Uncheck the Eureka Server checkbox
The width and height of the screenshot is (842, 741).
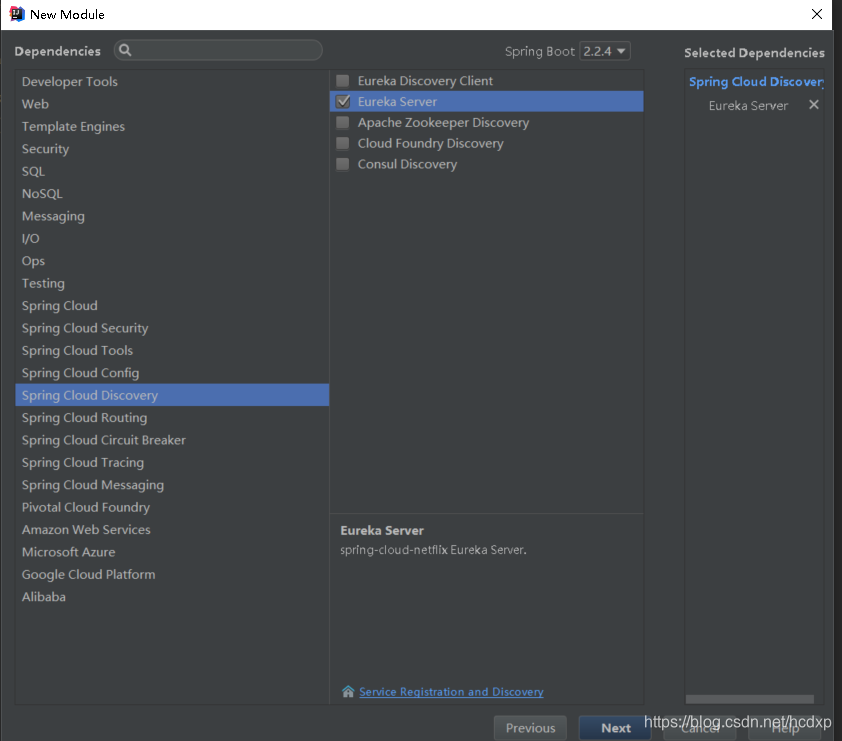coord(343,101)
